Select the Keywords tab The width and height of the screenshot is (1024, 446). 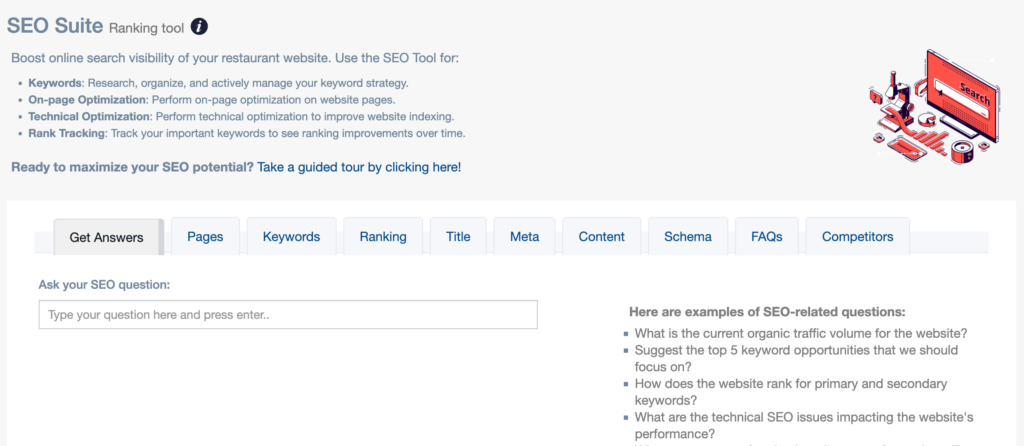pyautogui.click(x=291, y=237)
